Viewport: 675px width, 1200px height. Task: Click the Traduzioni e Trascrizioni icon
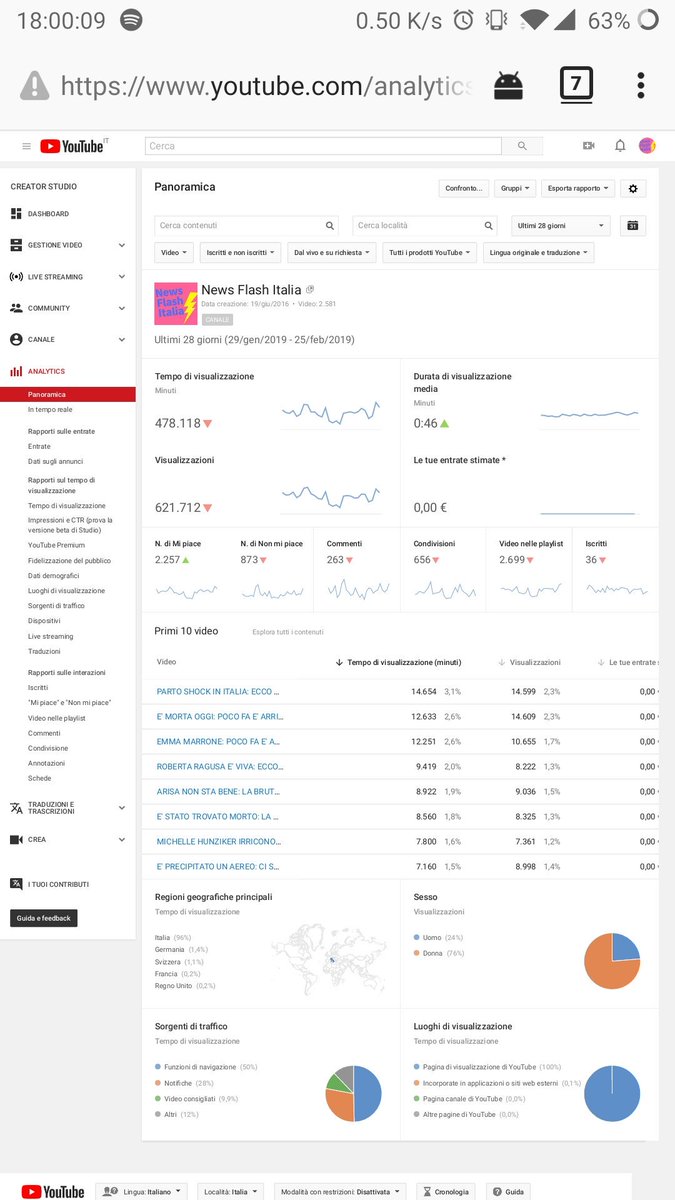pyautogui.click(x=16, y=808)
